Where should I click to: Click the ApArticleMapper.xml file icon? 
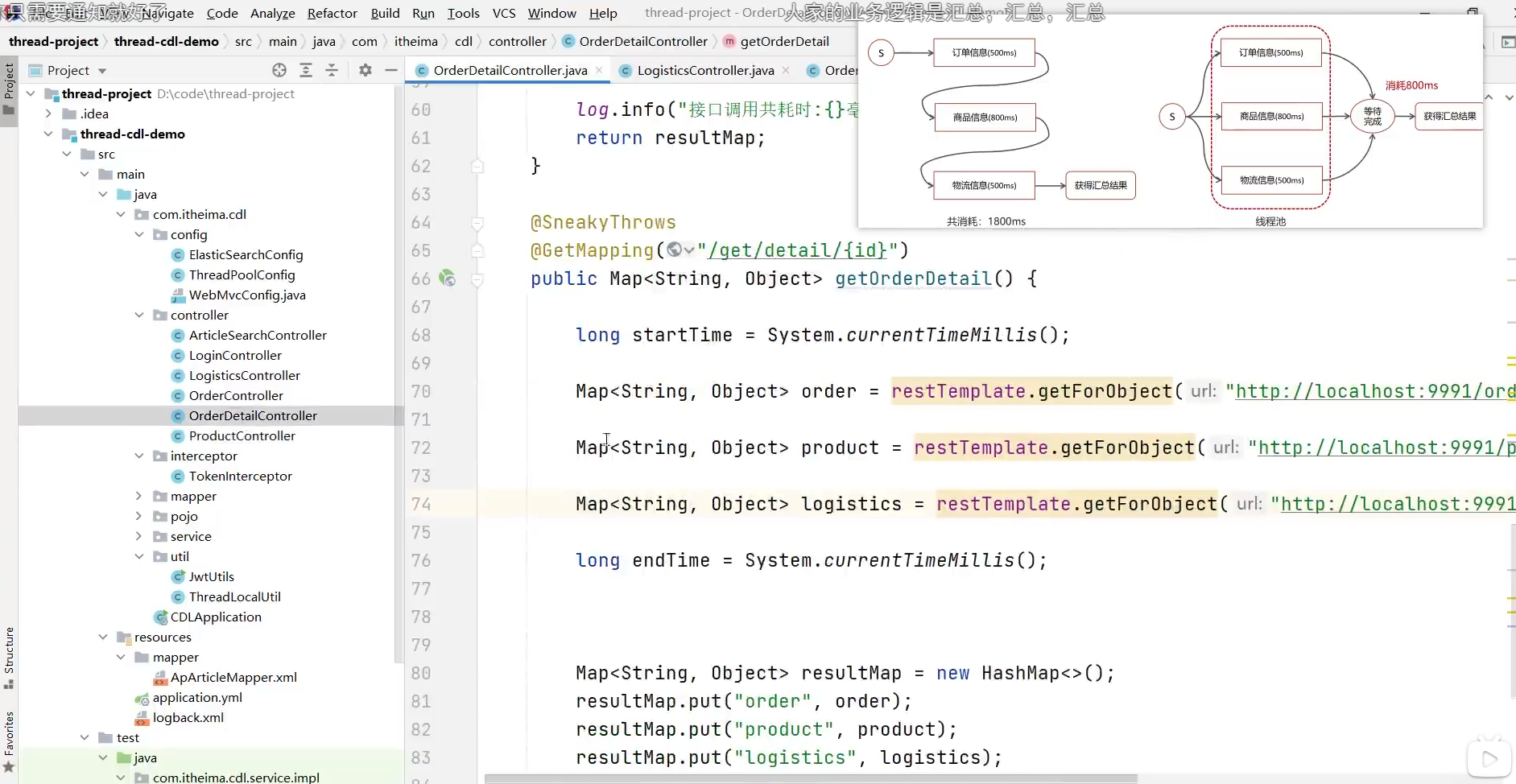coord(160,677)
